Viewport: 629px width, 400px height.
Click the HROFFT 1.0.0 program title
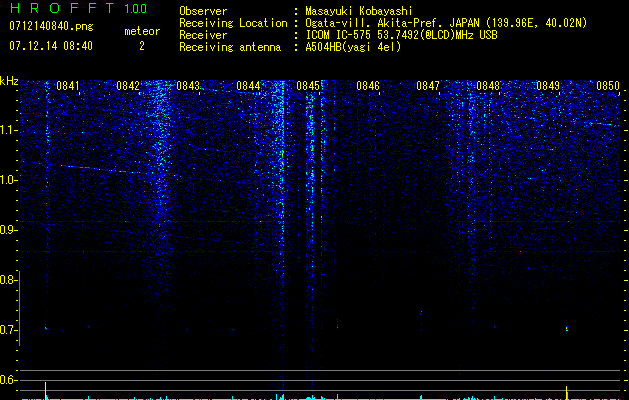pyautogui.click(x=78, y=8)
